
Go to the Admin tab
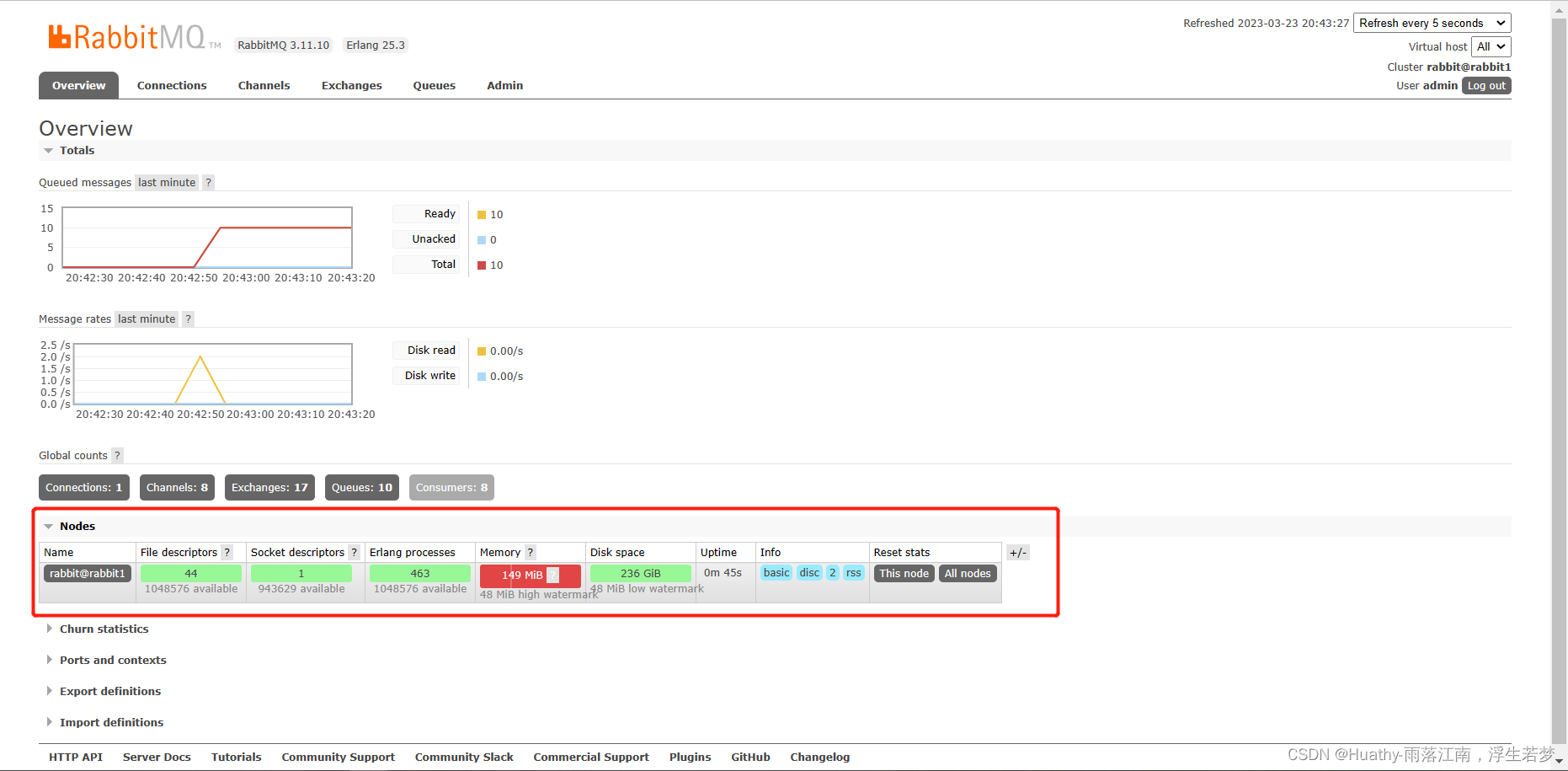505,86
